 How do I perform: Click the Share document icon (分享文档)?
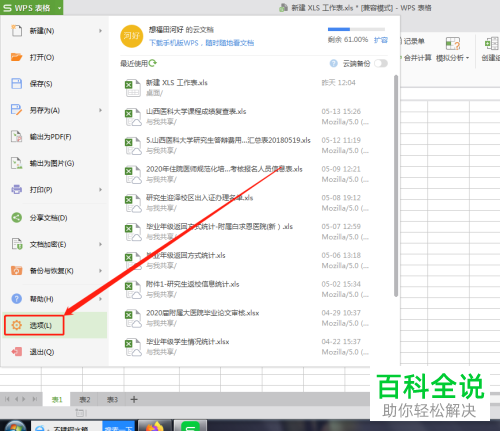17,218
